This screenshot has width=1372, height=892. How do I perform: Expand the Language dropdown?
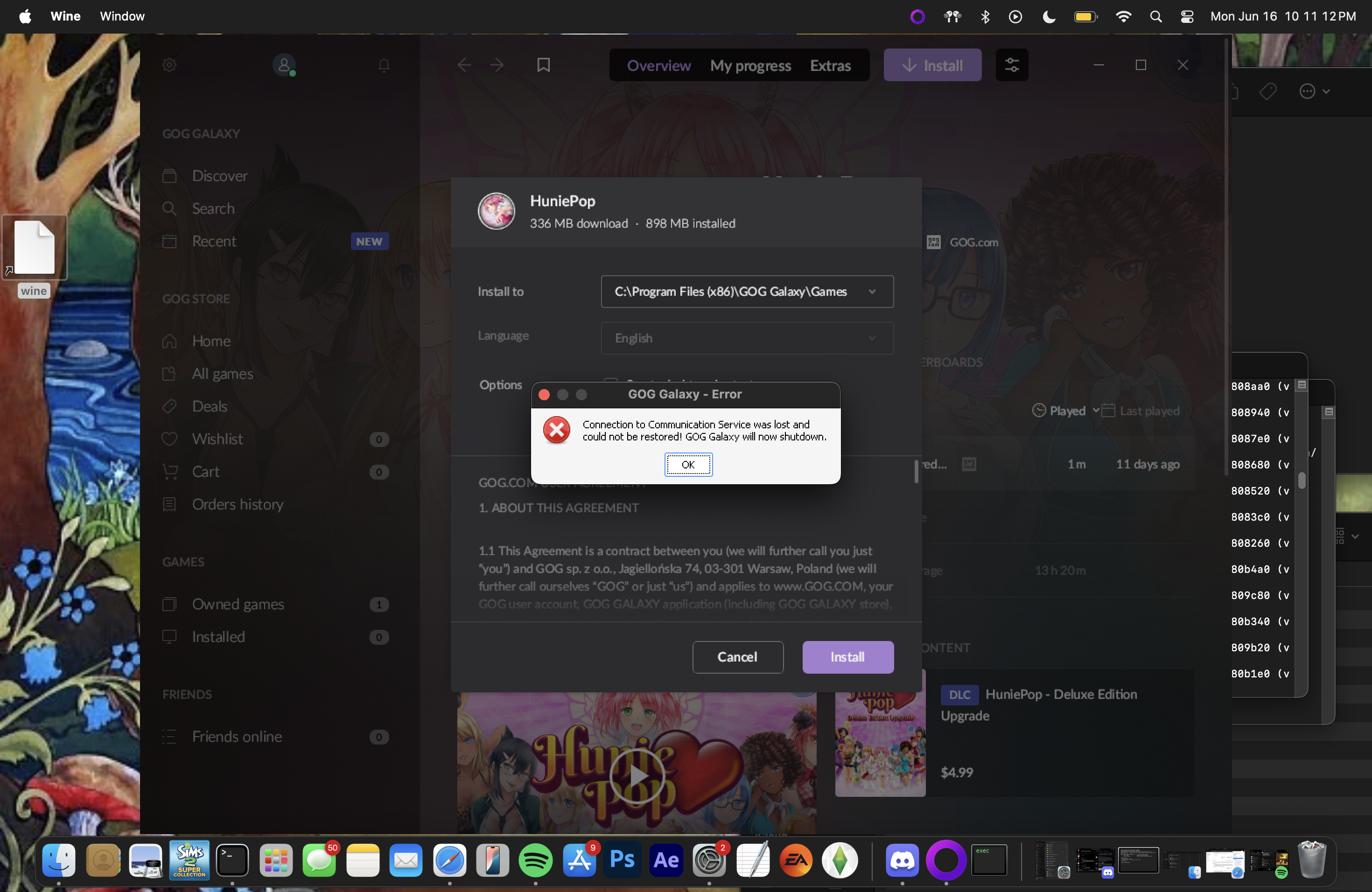click(x=747, y=338)
